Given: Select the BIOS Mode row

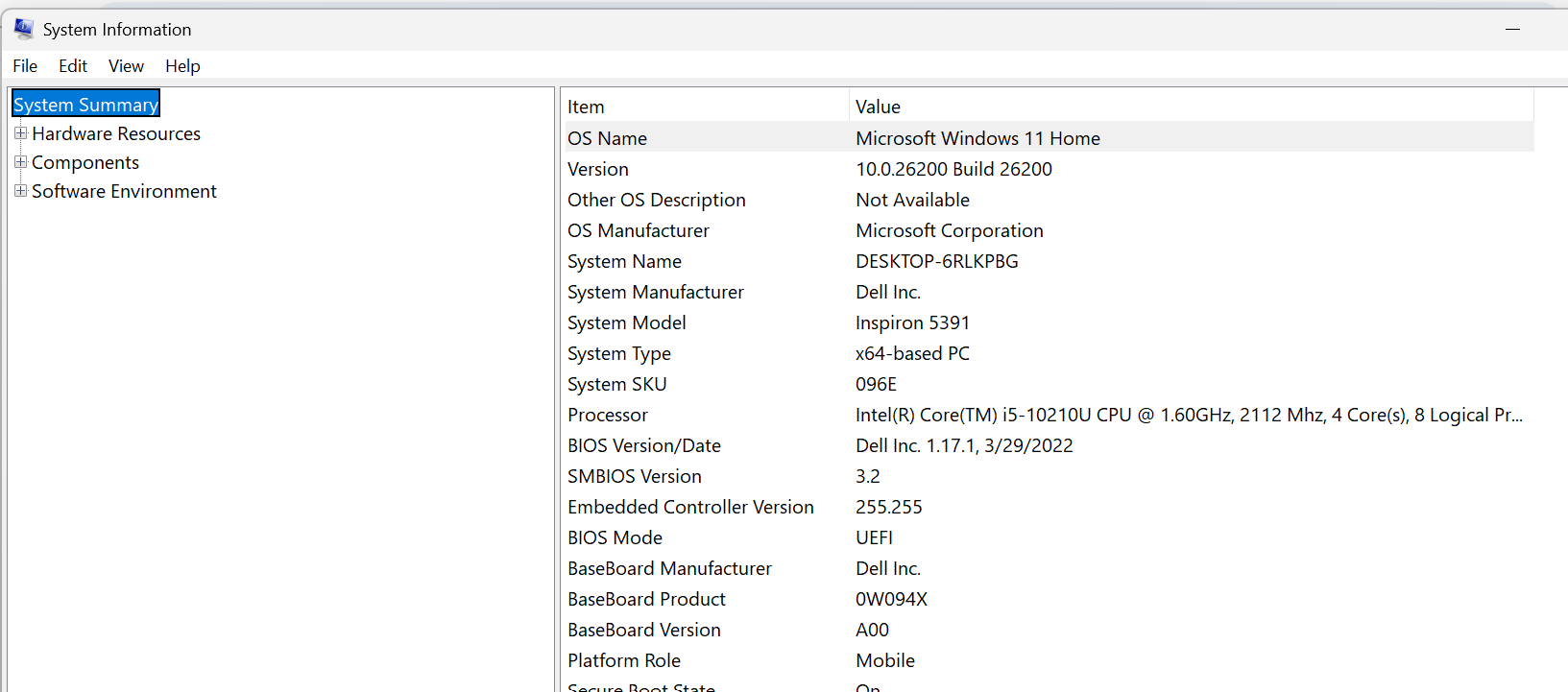Looking at the screenshot, I should click(1048, 537).
